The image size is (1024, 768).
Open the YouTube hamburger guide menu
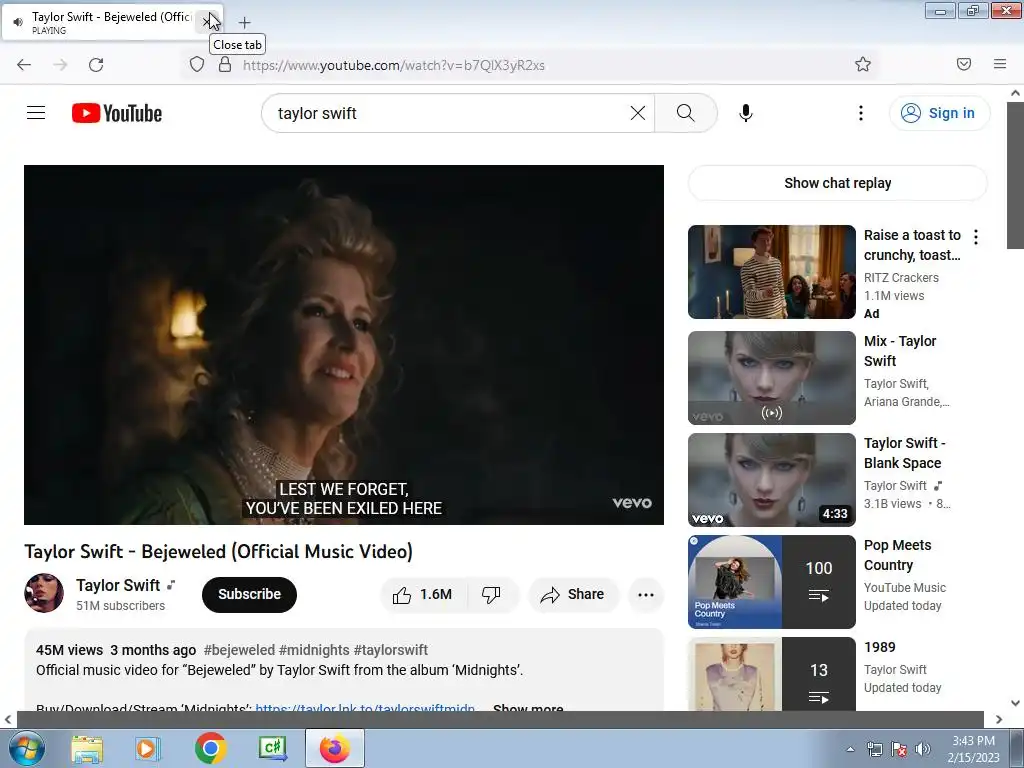[36, 113]
